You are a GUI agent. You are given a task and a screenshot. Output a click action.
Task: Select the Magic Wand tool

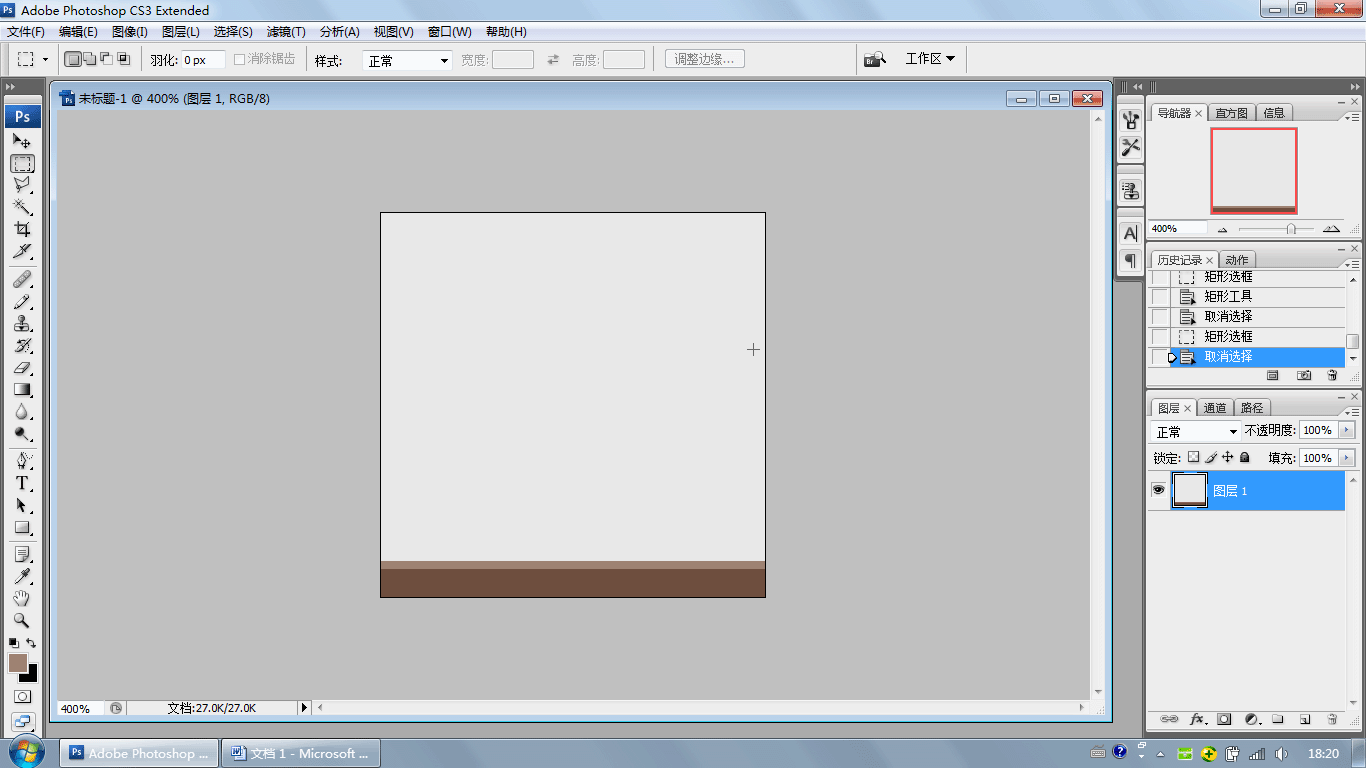pyautogui.click(x=22, y=207)
